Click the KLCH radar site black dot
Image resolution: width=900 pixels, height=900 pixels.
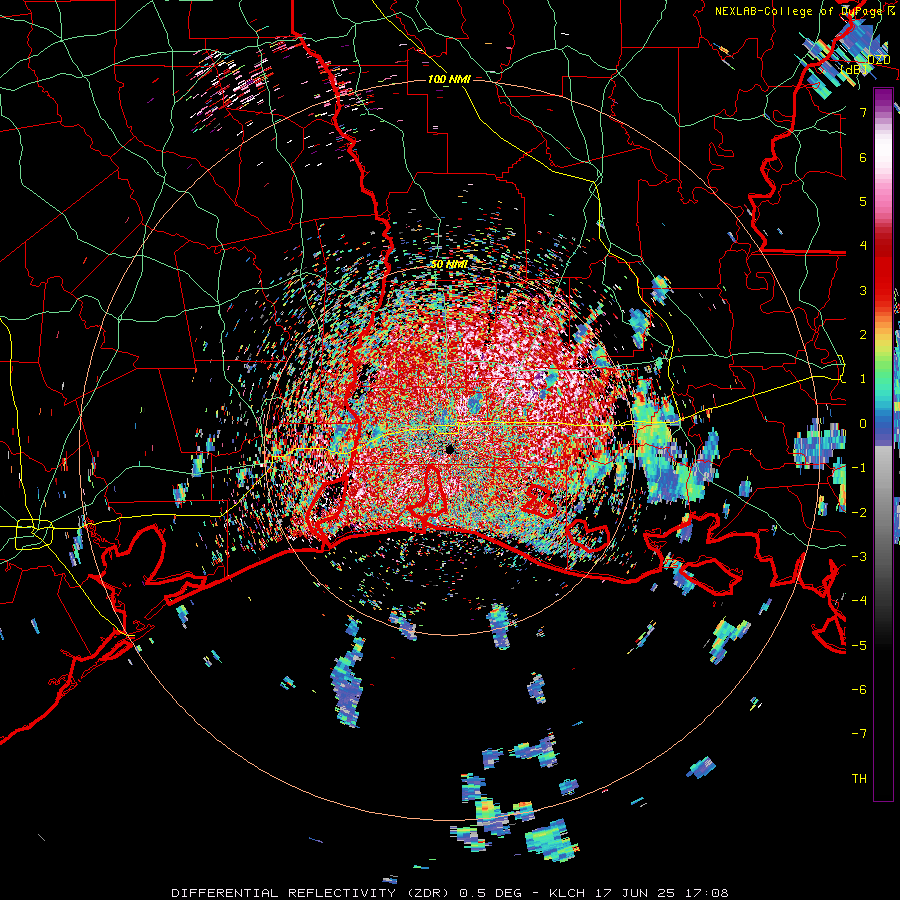pyautogui.click(x=449, y=449)
